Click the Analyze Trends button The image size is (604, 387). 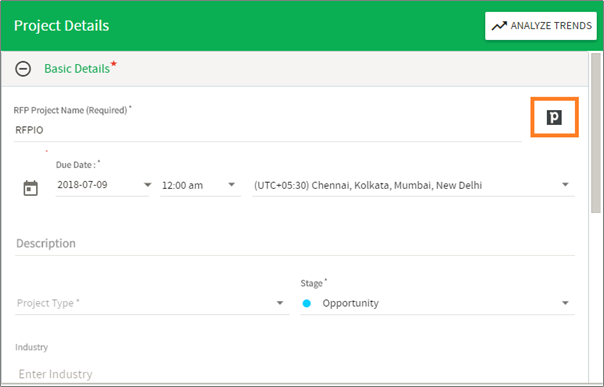coord(541,26)
